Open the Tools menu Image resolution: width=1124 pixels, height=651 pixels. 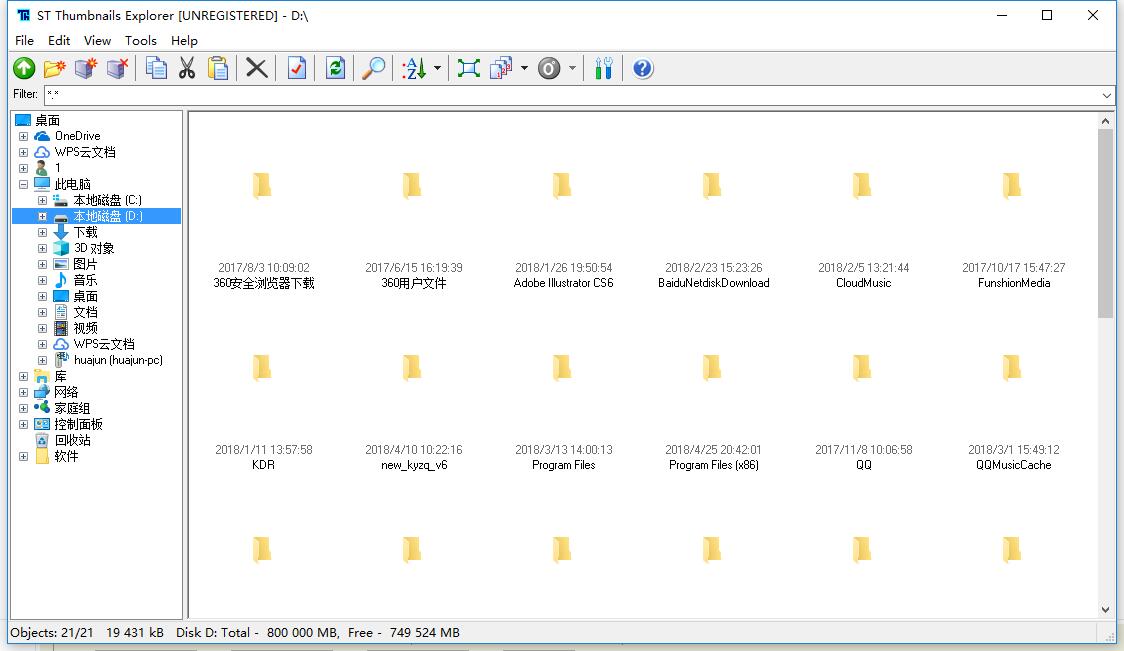(140, 41)
